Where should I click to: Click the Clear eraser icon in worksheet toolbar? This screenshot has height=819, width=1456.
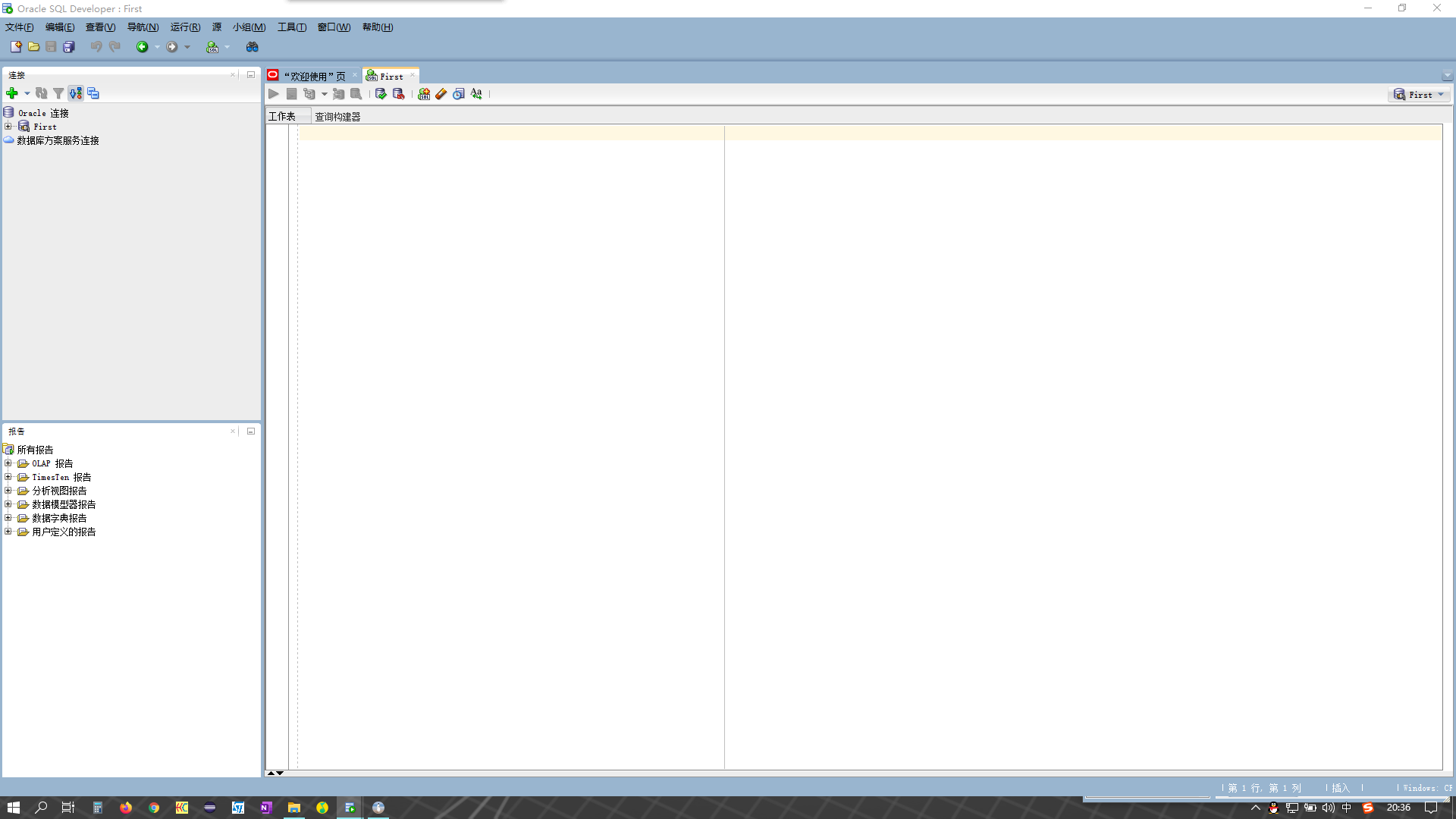click(x=441, y=94)
